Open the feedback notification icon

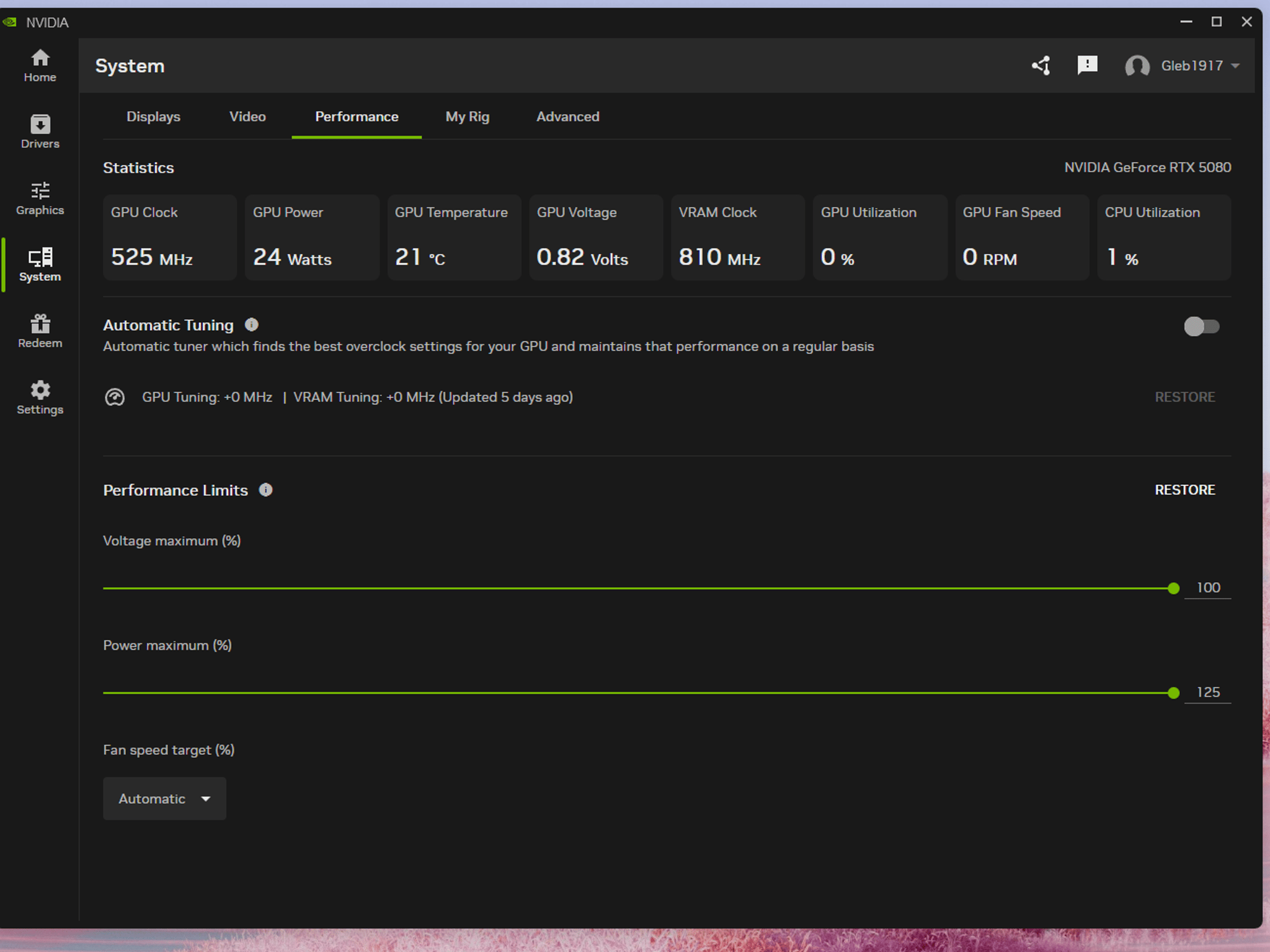pos(1087,65)
